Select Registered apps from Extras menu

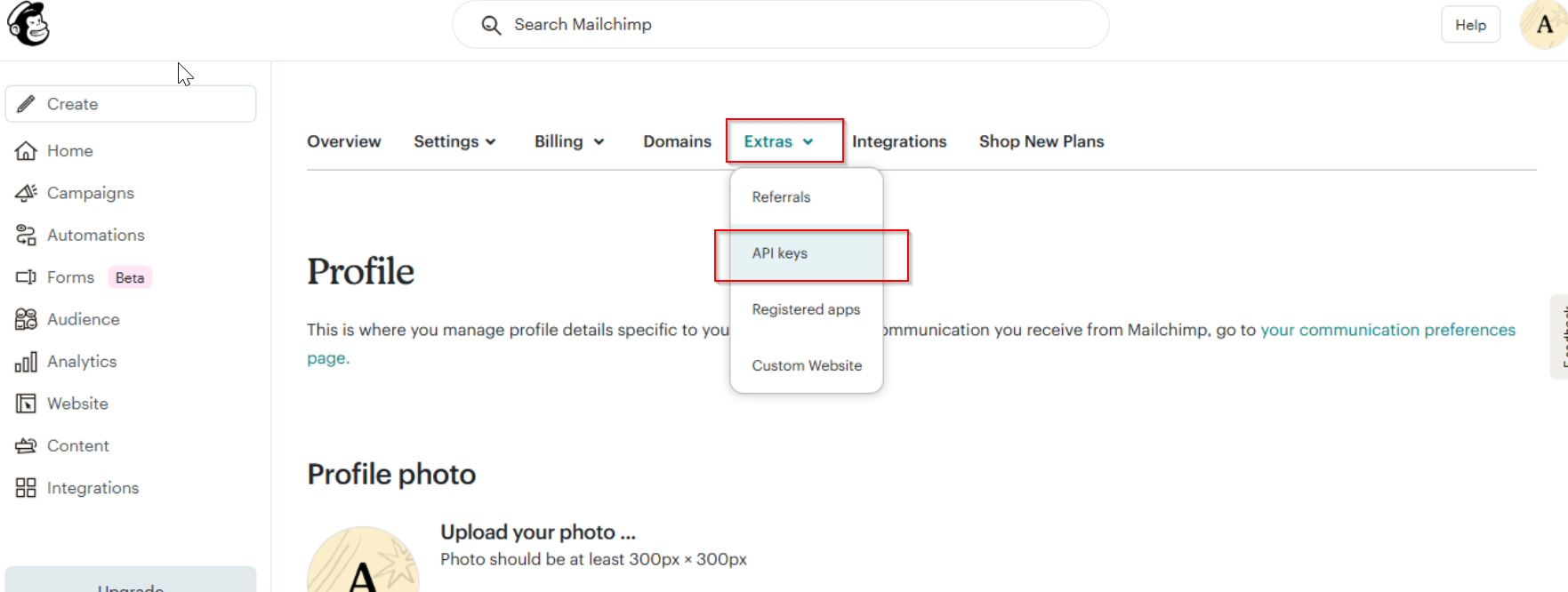[807, 309]
